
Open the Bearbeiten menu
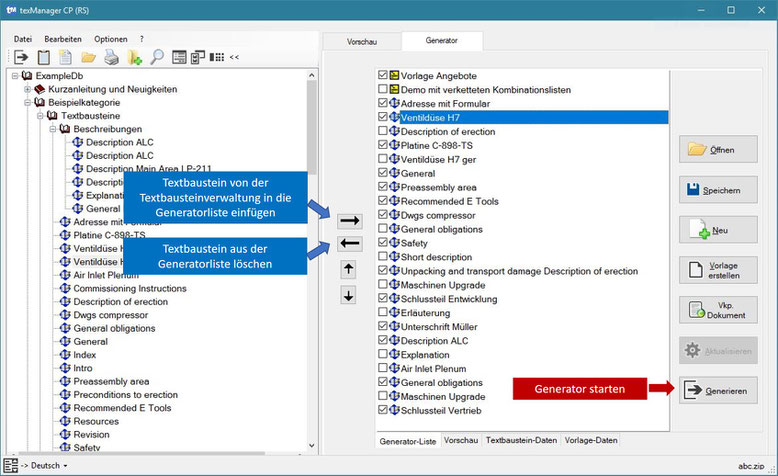pos(63,39)
